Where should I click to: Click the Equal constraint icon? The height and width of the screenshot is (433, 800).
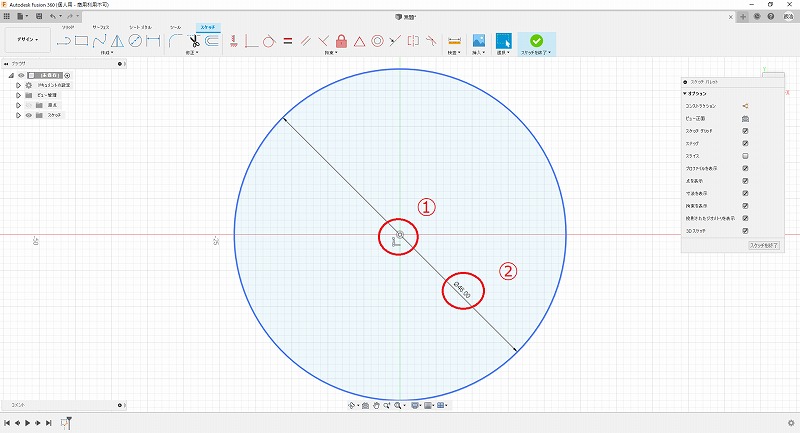coord(287,41)
